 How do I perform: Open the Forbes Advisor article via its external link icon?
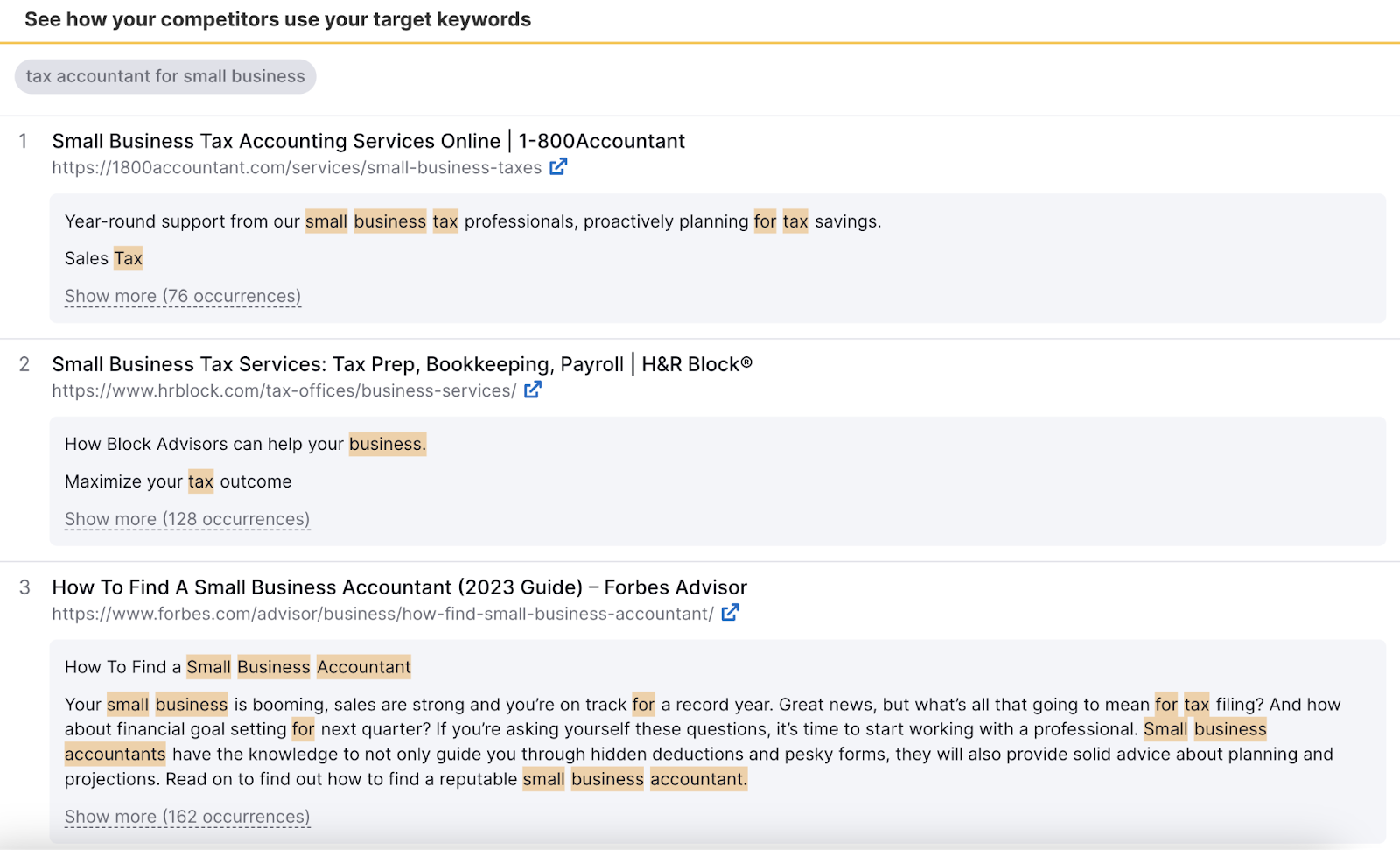(x=731, y=613)
